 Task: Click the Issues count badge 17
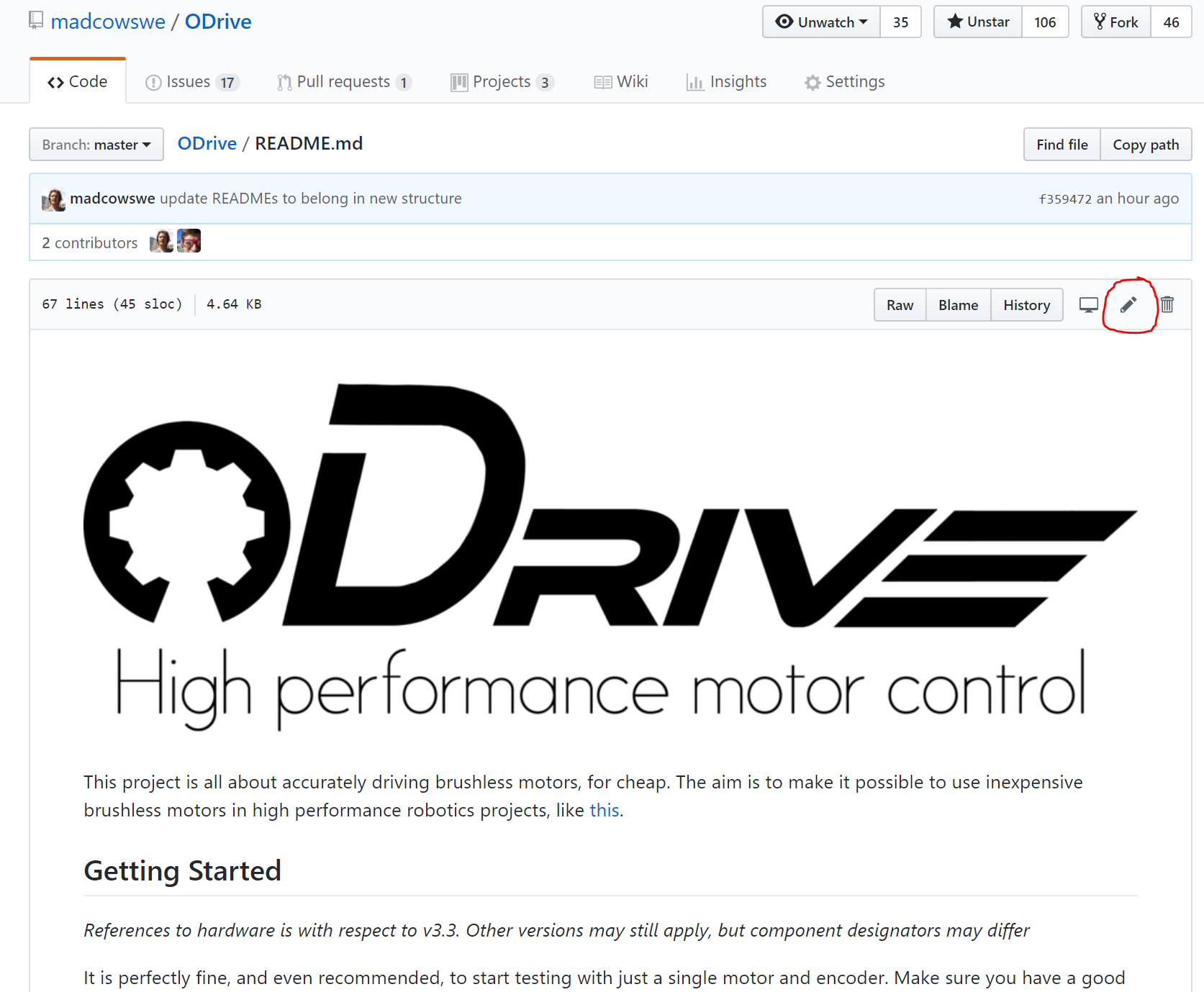[227, 83]
